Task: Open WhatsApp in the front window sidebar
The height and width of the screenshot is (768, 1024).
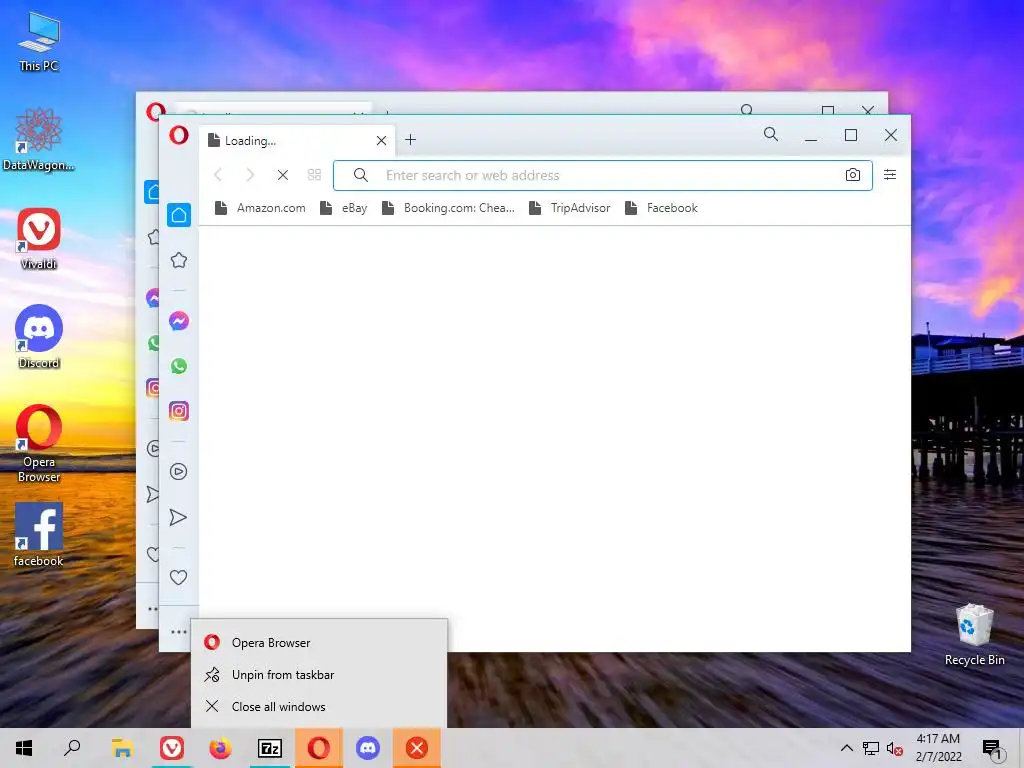Action: [x=178, y=366]
